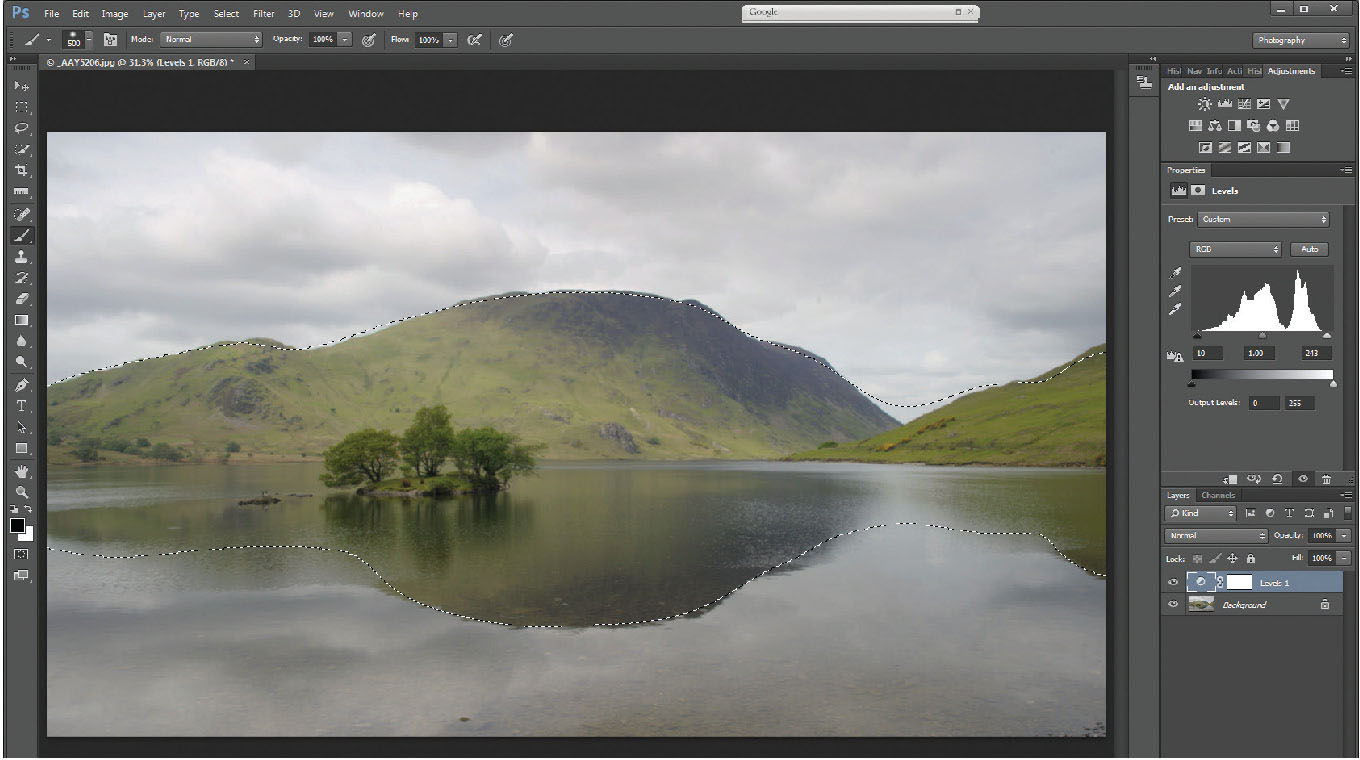Close the _AAY5206.jpg document tab
1360x760 pixels.
coord(247,62)
